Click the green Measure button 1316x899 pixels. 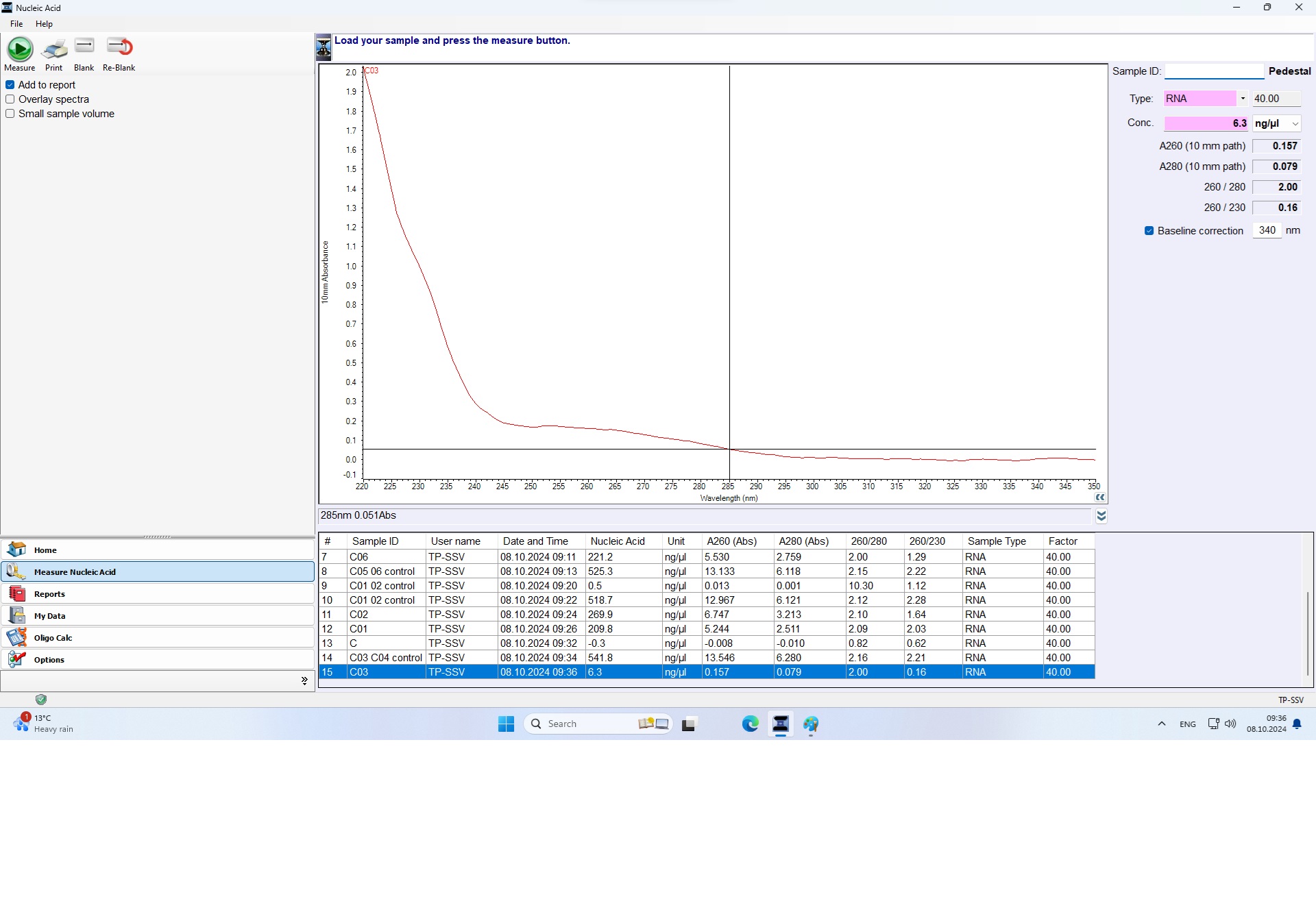coord(20,49)
